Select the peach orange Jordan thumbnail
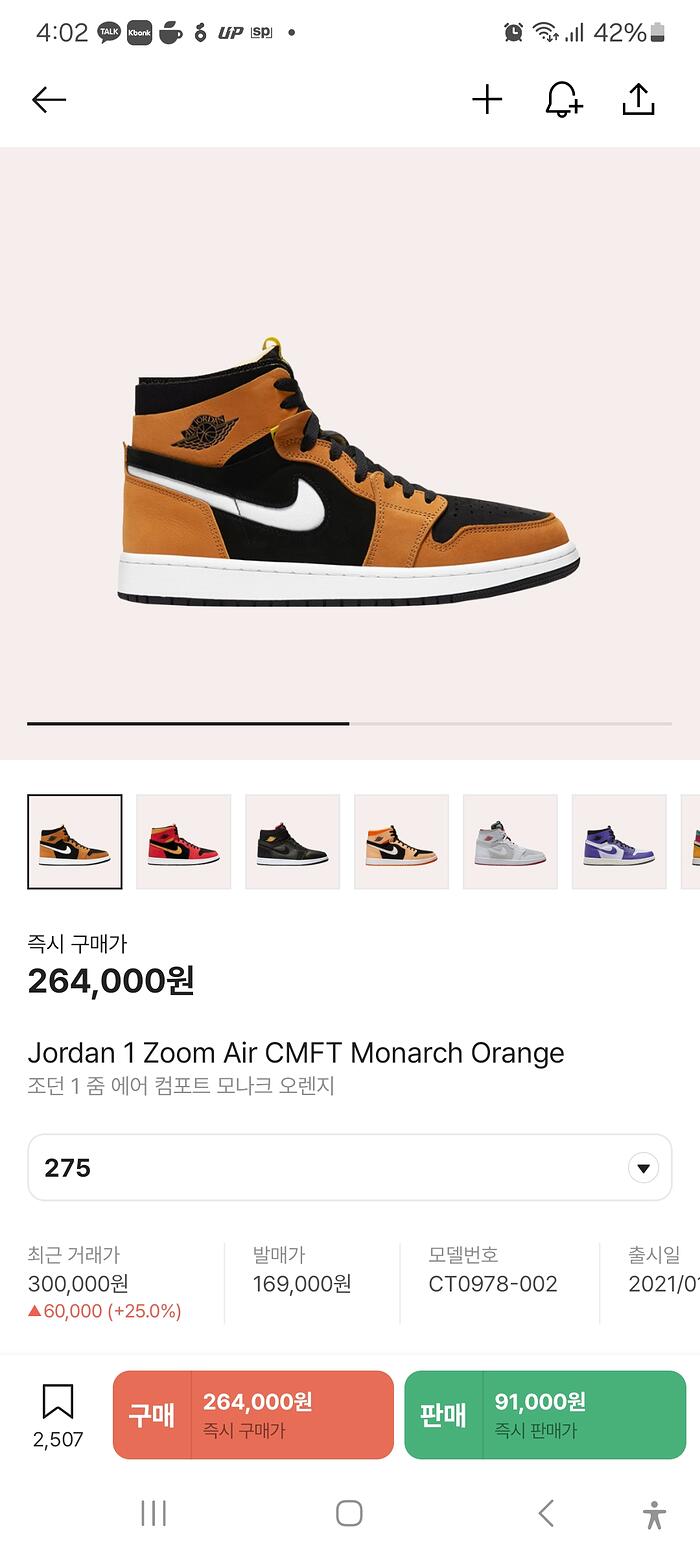700x1556 pixels. coord(402,842)
